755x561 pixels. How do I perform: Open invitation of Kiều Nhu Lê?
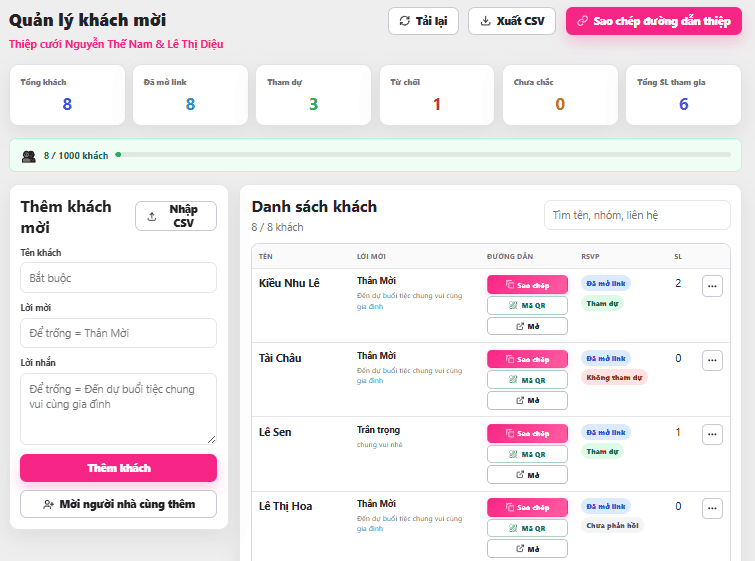tap(527, 326)
